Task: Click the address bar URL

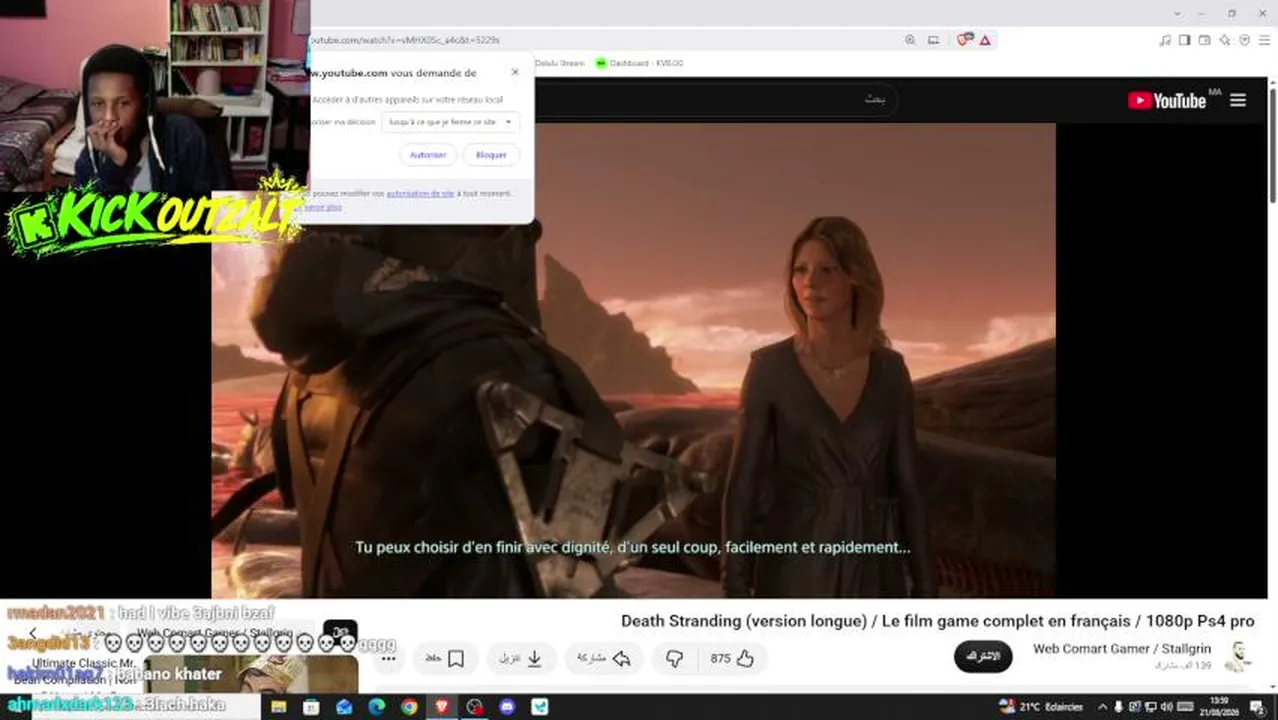Action: [405, 40]
